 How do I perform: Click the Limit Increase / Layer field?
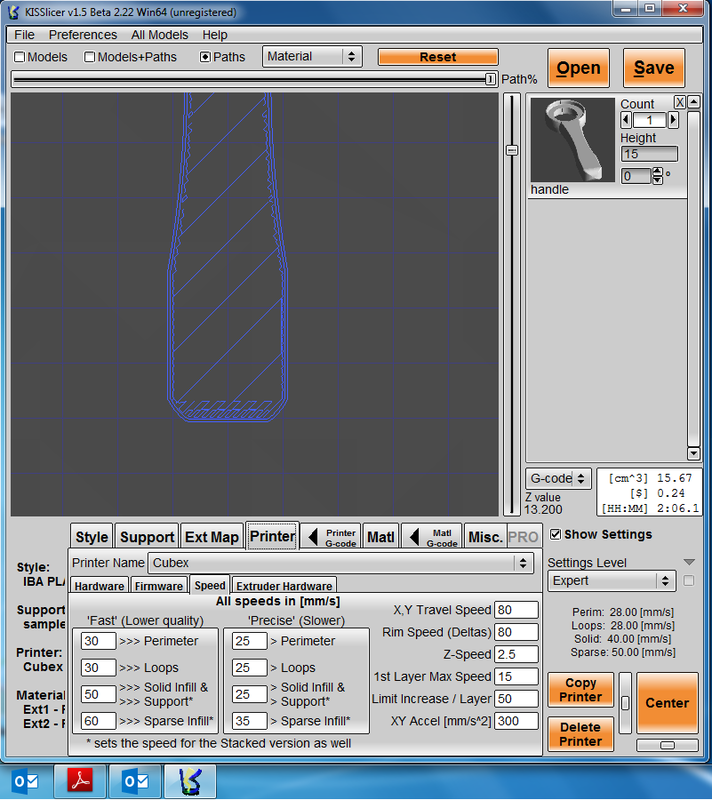pyautogui.click(x=516, y=698)
